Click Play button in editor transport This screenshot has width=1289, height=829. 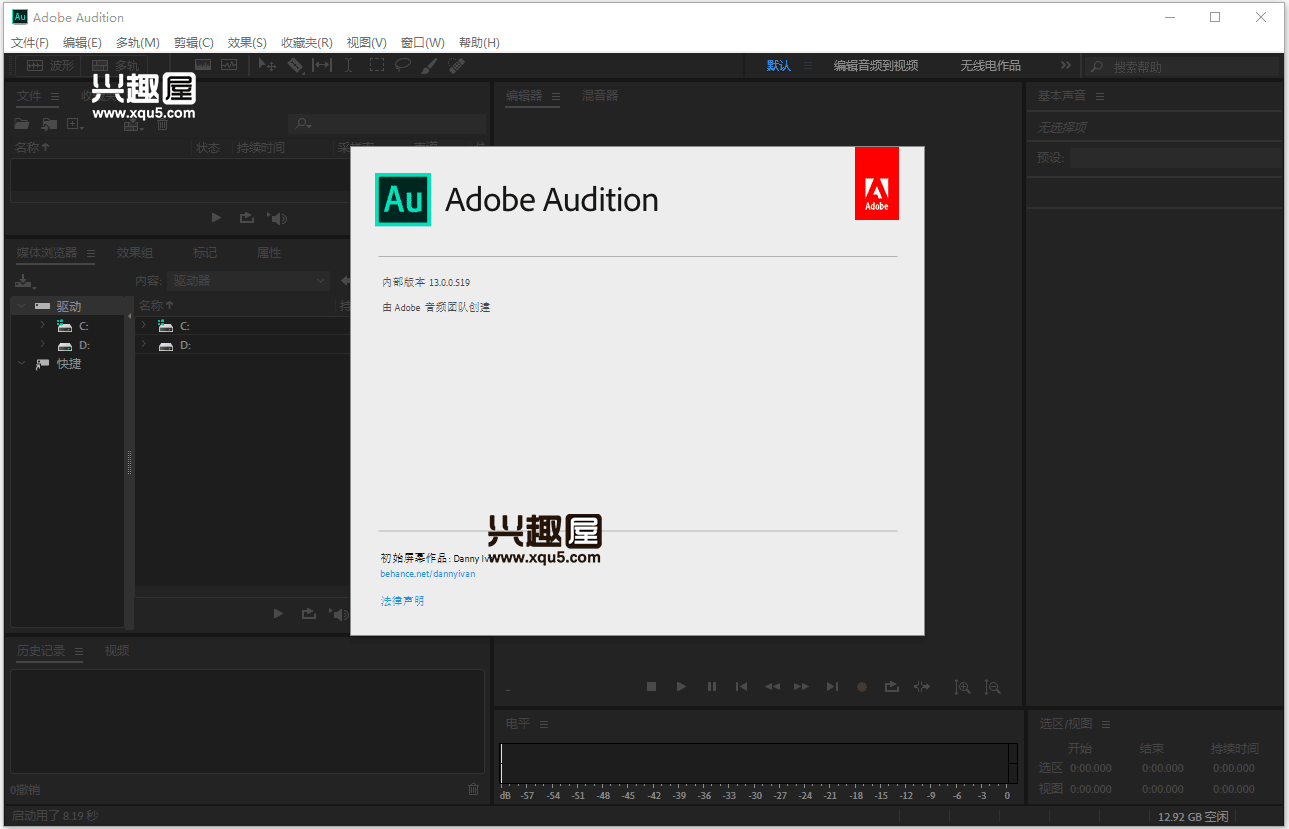[681, 687]
